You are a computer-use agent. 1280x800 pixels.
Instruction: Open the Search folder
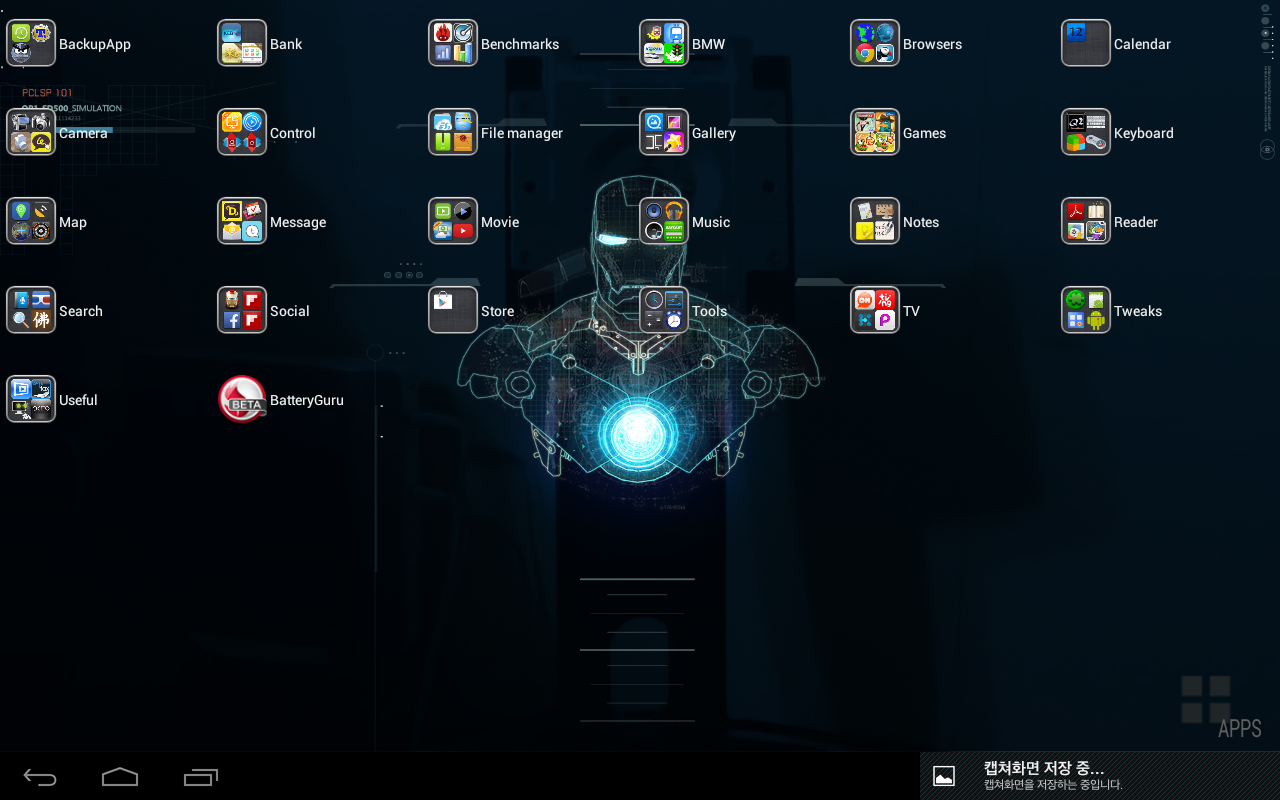[x=31, y=310]
